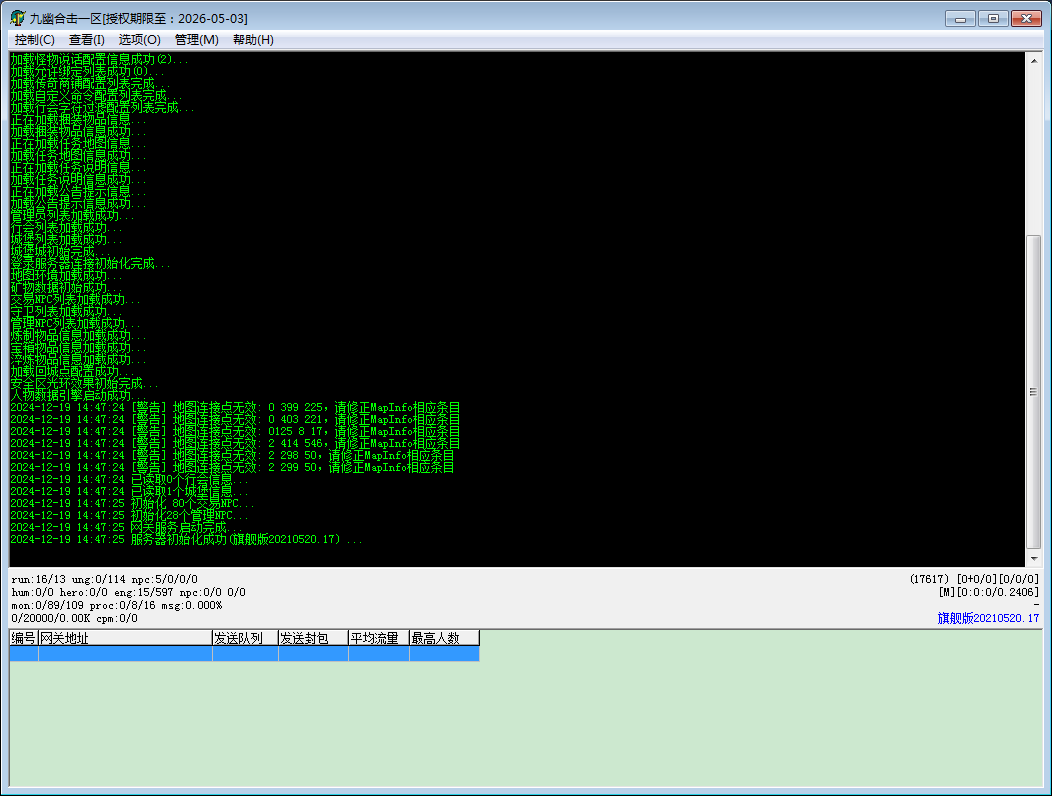Screen dimensions: 1052x796
Task: Click the 网关地址 column header
Action: point(125,638)
